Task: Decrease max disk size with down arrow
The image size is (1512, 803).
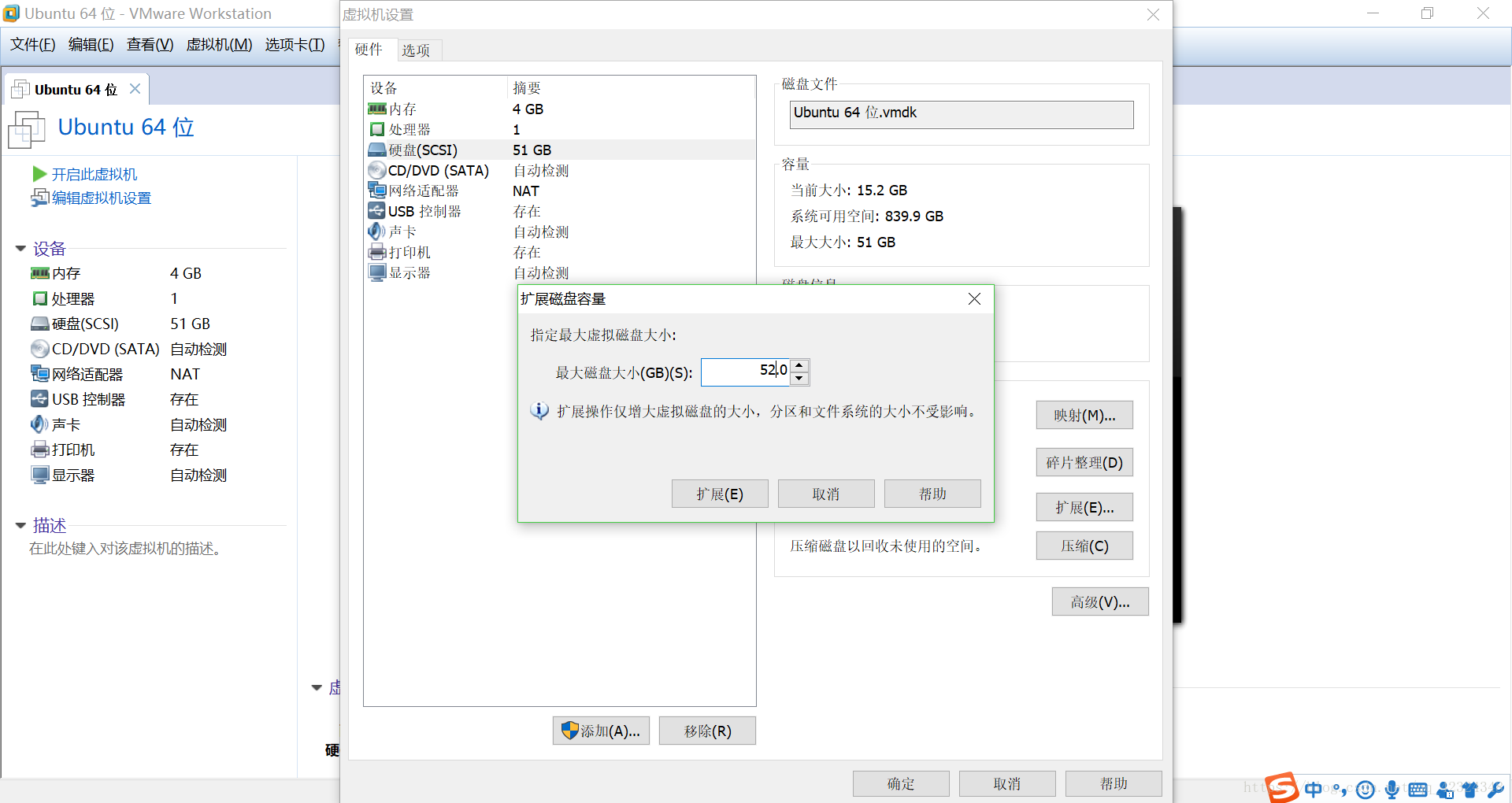Action: pyautogui.click(x=799, y=379)
